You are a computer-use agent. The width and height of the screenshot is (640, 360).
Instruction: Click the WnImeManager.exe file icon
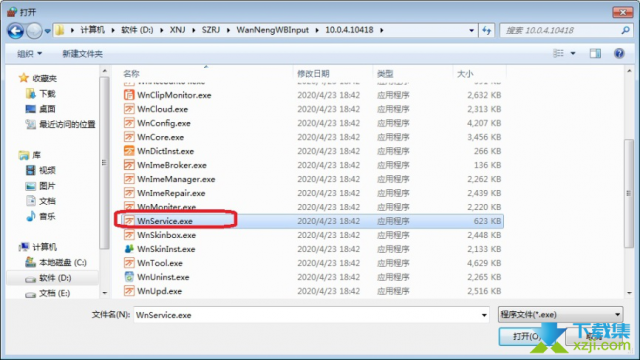(x=129, y=179)
